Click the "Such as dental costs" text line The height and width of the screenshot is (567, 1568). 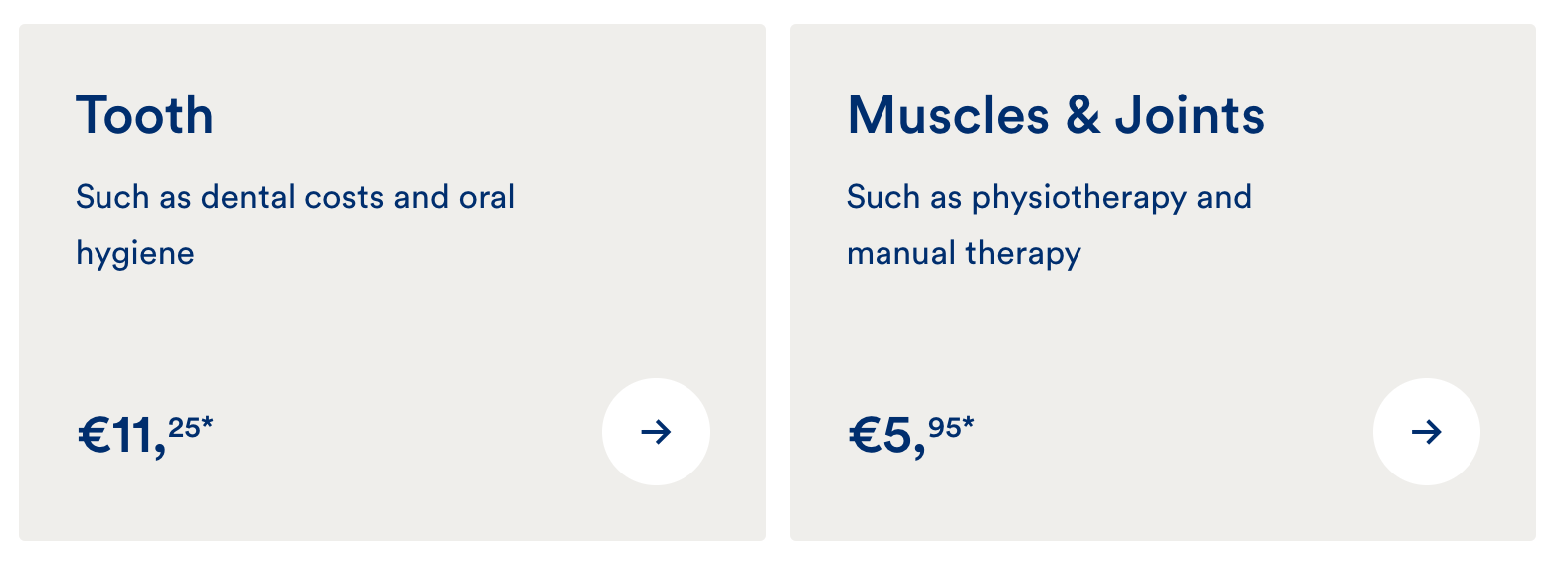pos(294,197)
